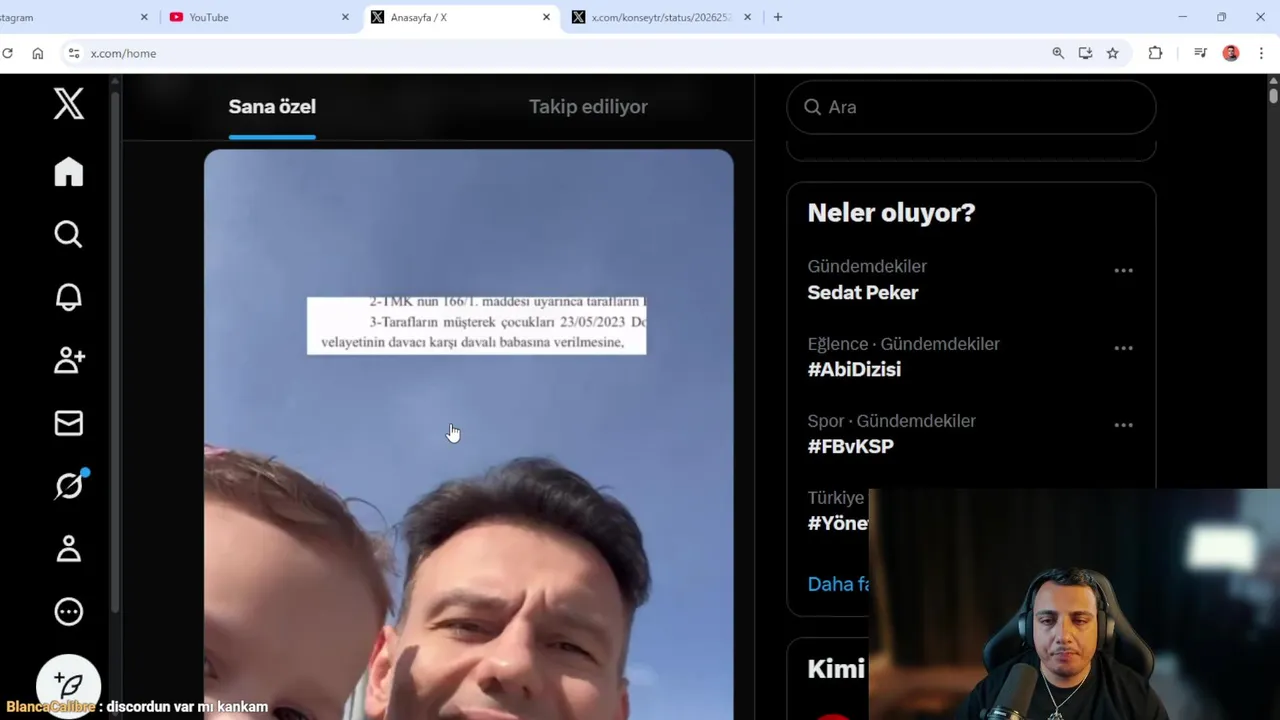Viewport: 1280px width, 720px height.
Task: Click the X logo in sidebar
Action: [x=69, y=104]
